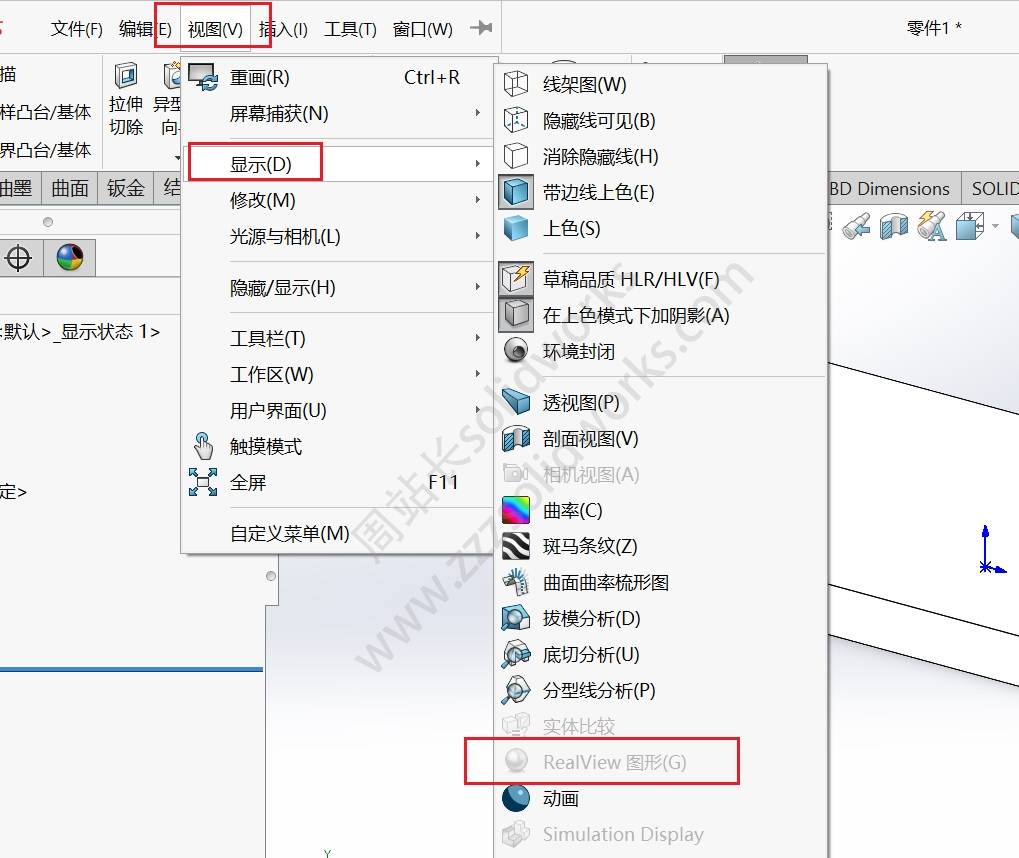Toggle Shadows in Shaded Mode (在上色模式下加阴影)
The height and width of the screenshot is (858, 1019).
(660, 315)
